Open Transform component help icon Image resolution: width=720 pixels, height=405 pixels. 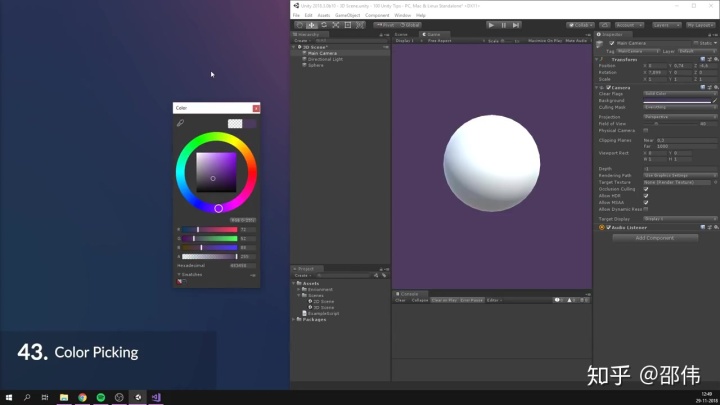click(x=703, y=59)
